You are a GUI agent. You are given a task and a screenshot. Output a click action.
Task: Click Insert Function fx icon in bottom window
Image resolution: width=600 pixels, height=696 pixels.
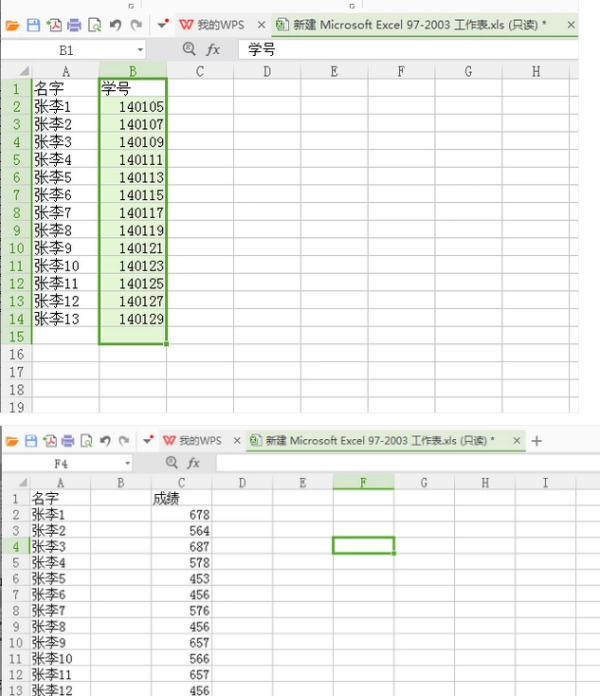(x=193, y=463)
